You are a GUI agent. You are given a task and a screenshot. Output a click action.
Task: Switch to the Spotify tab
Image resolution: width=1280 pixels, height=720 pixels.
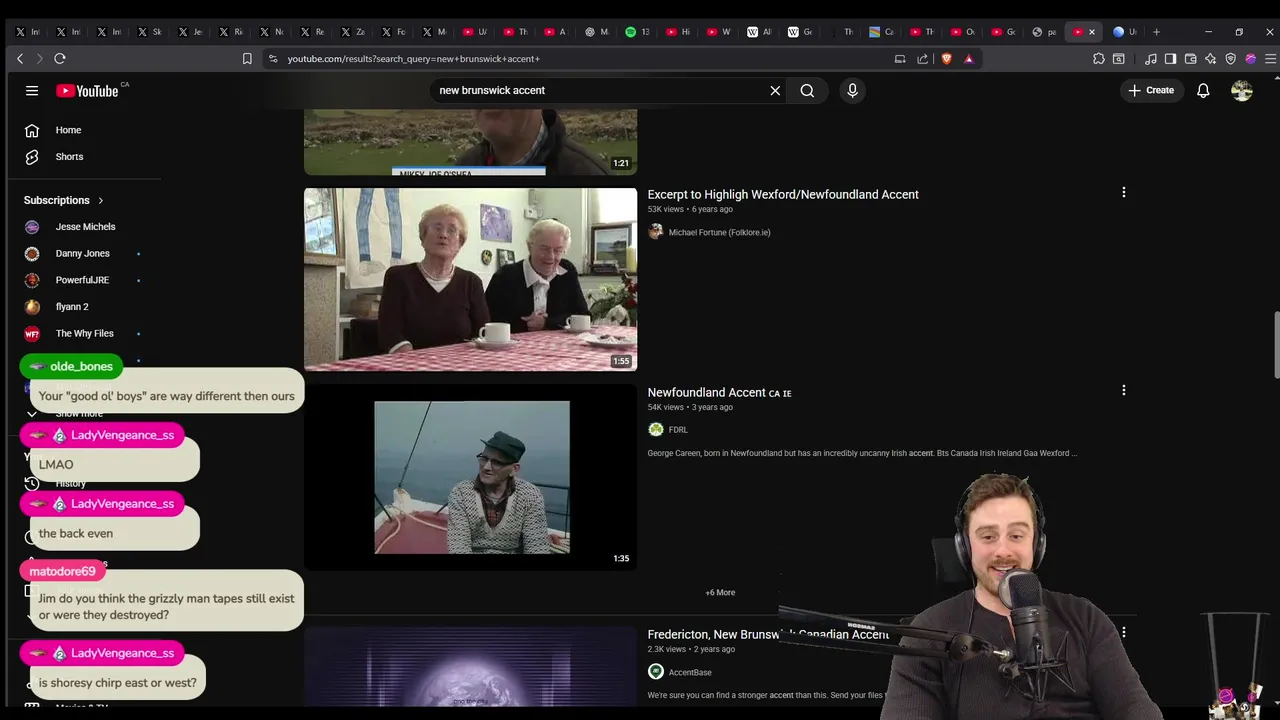click(x=638, y=32)
